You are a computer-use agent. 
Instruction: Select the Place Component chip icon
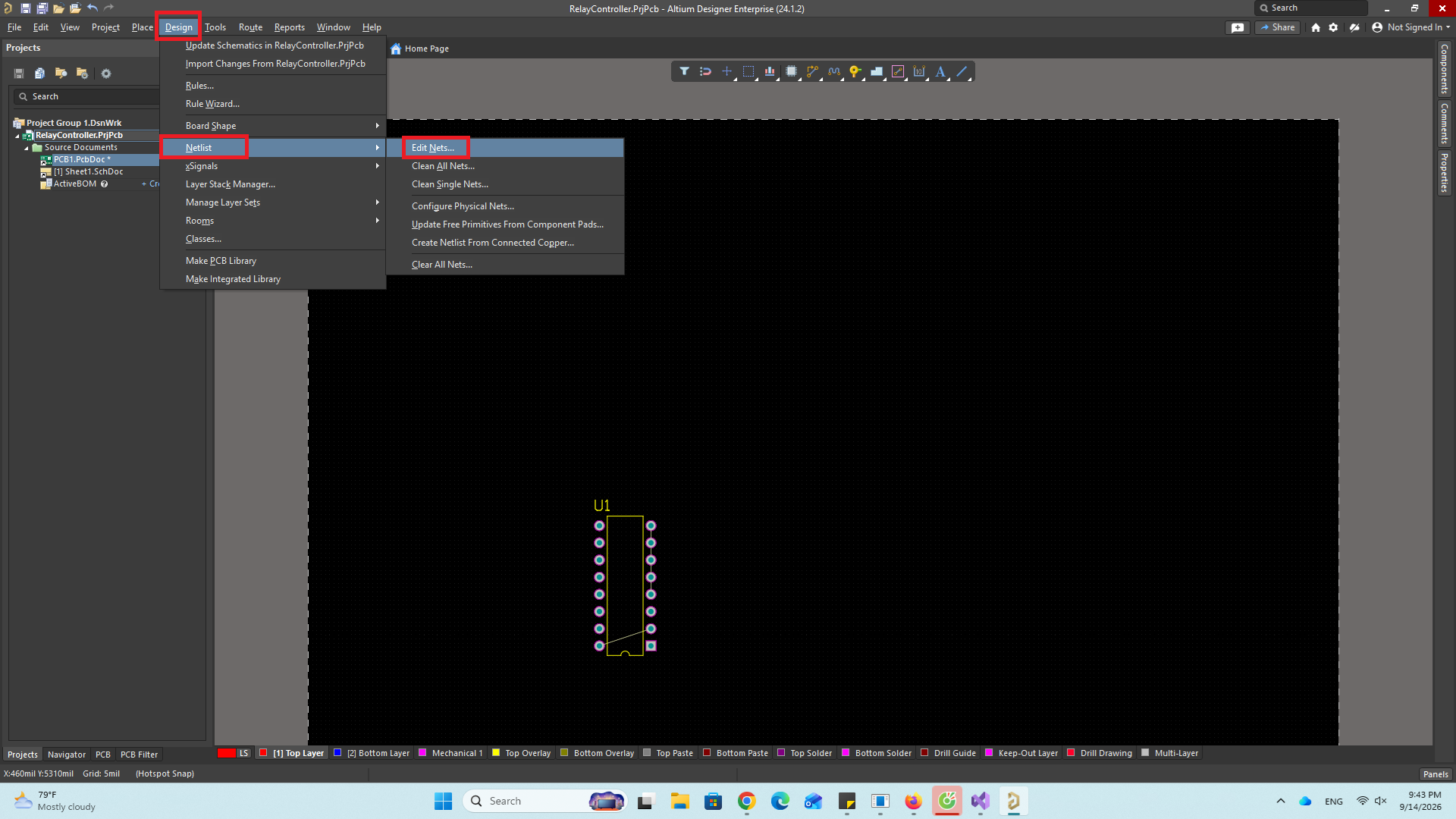click(791, 71)
